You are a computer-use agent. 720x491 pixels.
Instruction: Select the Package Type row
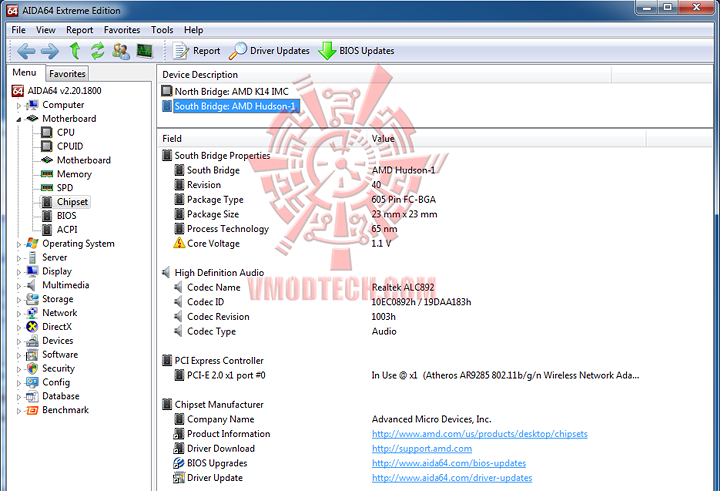305,199
